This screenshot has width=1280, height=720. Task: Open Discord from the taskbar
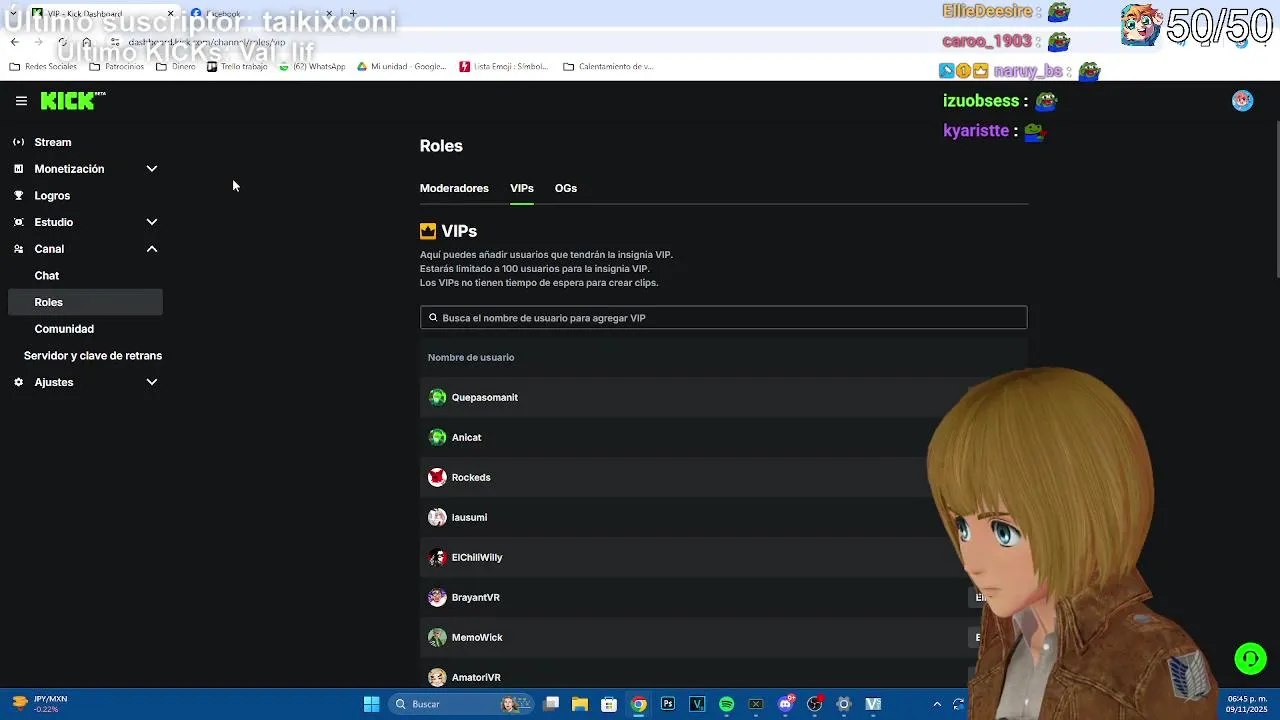[786, 704]
